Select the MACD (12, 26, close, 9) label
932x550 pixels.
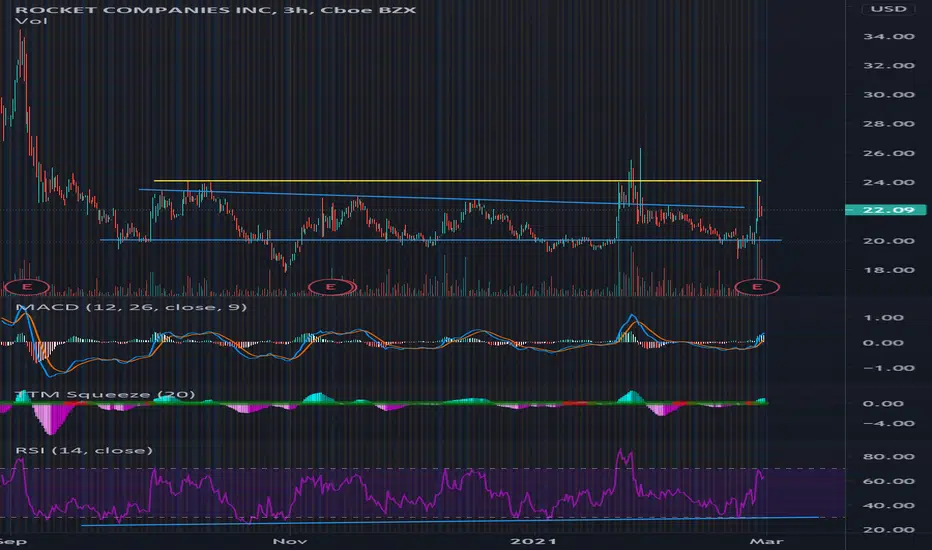[131, 307]
